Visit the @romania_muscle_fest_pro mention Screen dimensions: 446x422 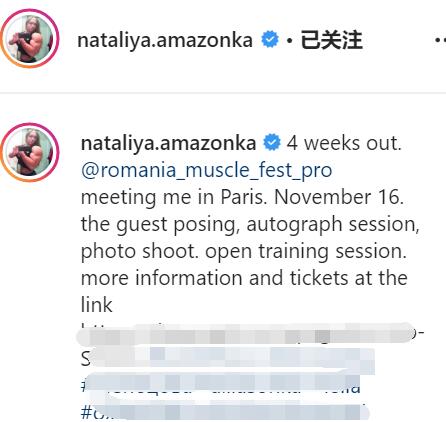[206, 170]
